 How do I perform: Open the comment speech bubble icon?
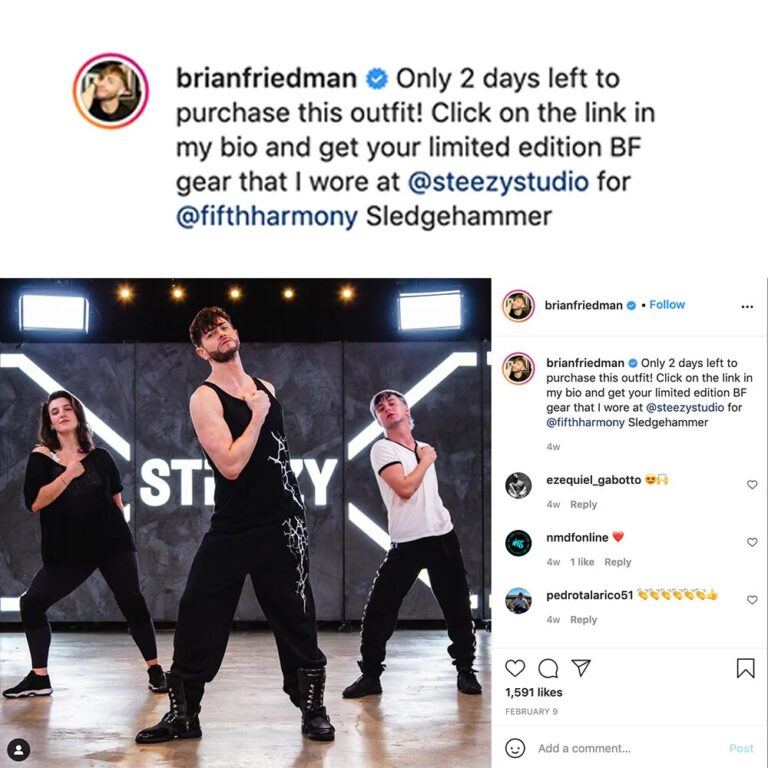point(548,668)
